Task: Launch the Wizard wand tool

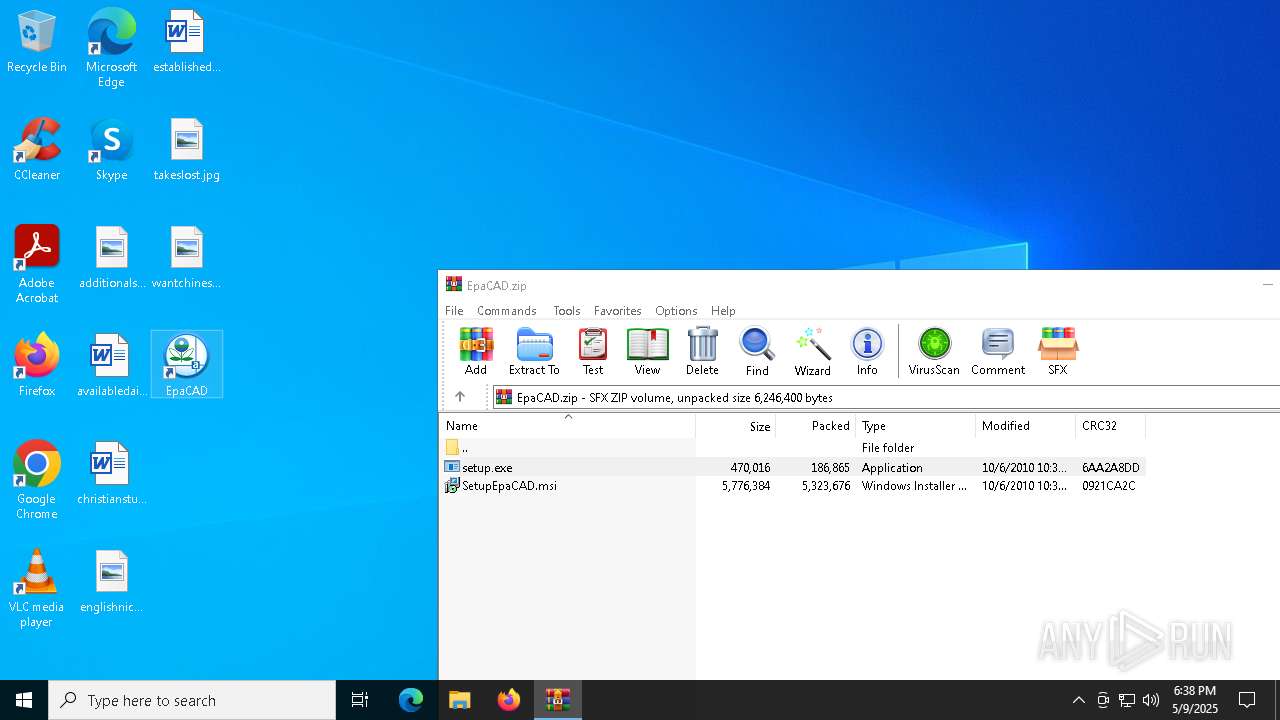Action: (812, 351)
